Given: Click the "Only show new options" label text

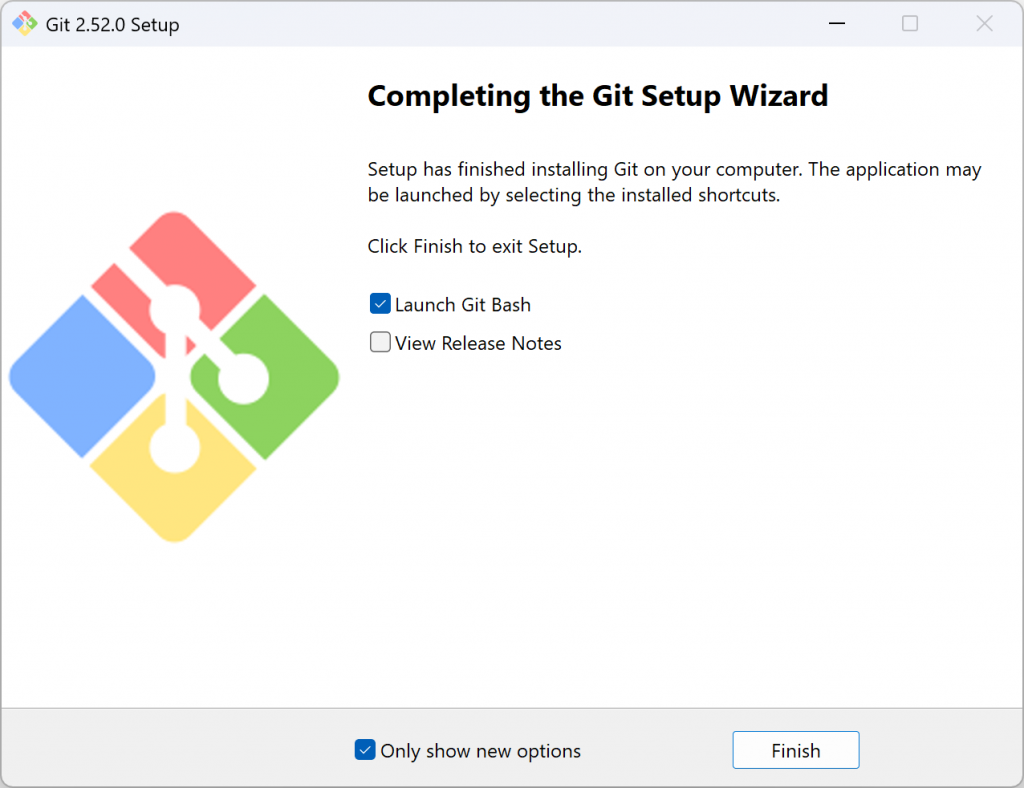Looking at the screenshot, I should [x=480, y=751].
